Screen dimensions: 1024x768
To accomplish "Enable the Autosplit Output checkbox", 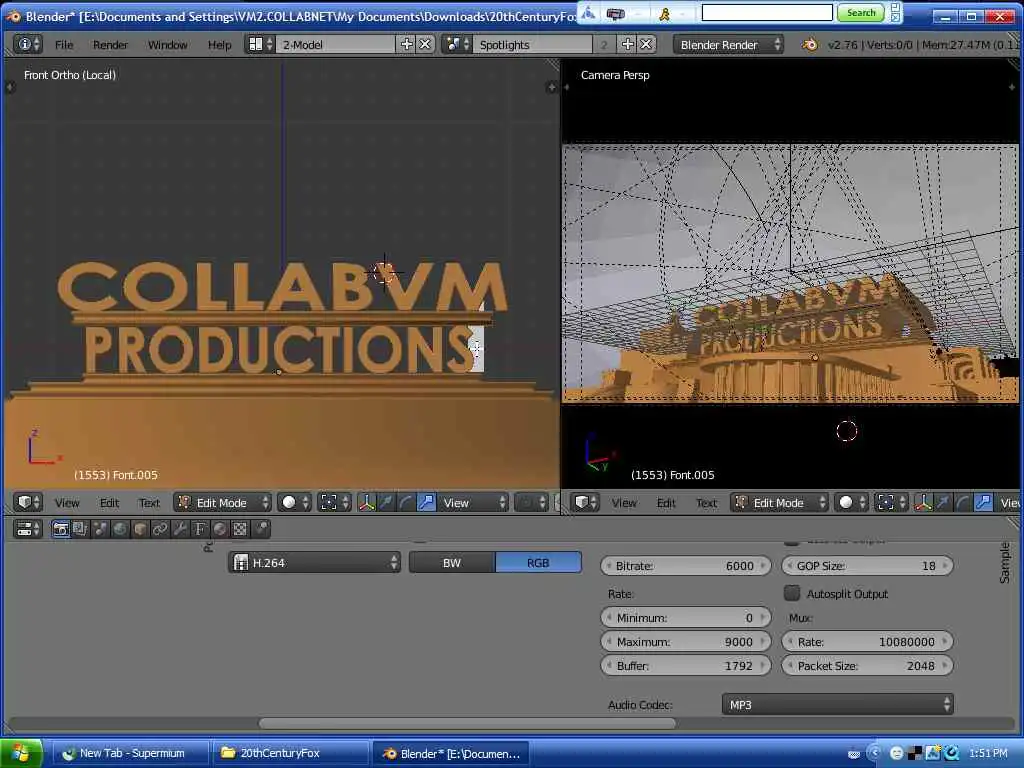I will tap(792, 593).
